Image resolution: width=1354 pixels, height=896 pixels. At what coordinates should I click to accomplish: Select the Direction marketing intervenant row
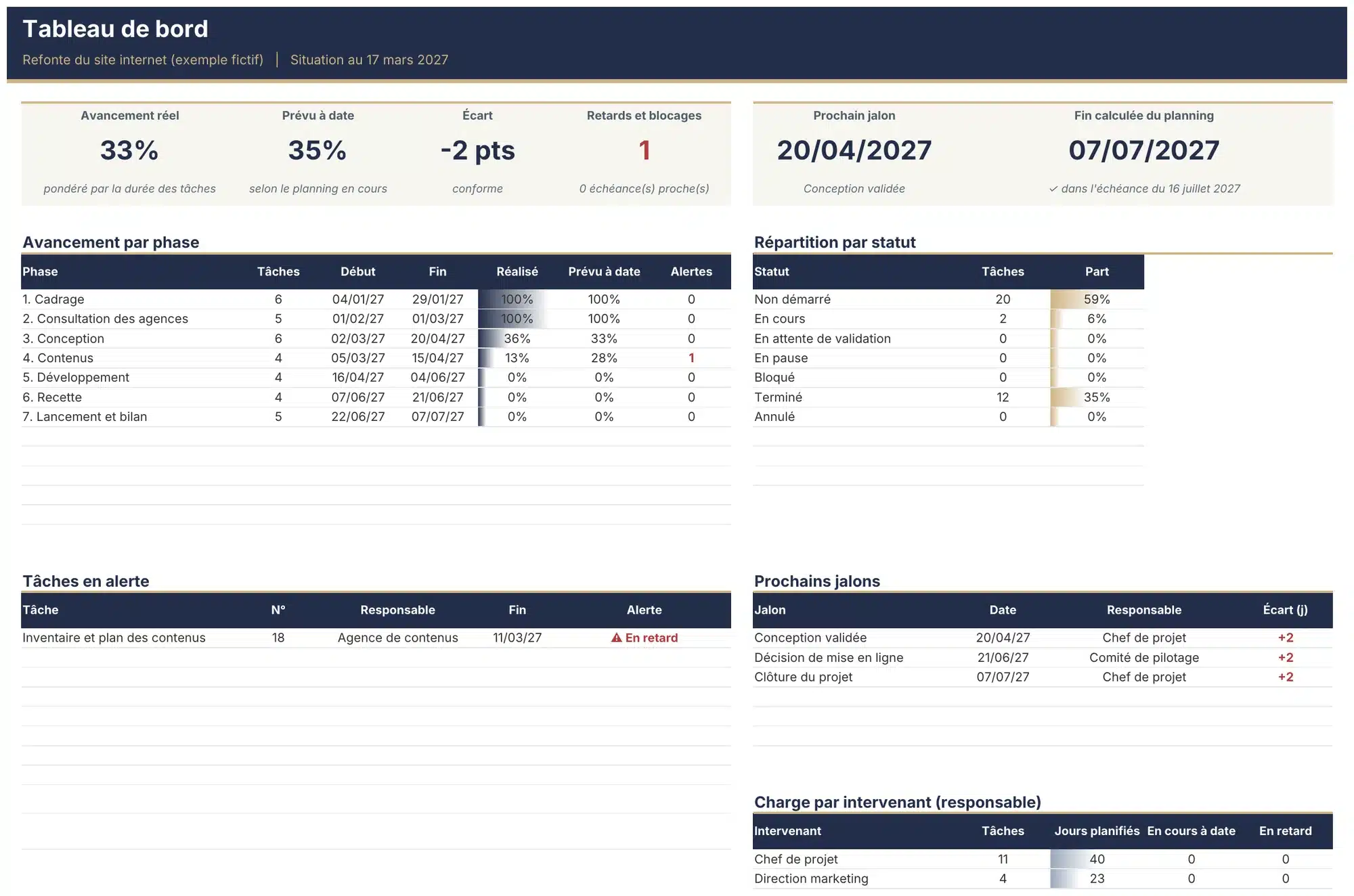click(x=1043, y=878)
